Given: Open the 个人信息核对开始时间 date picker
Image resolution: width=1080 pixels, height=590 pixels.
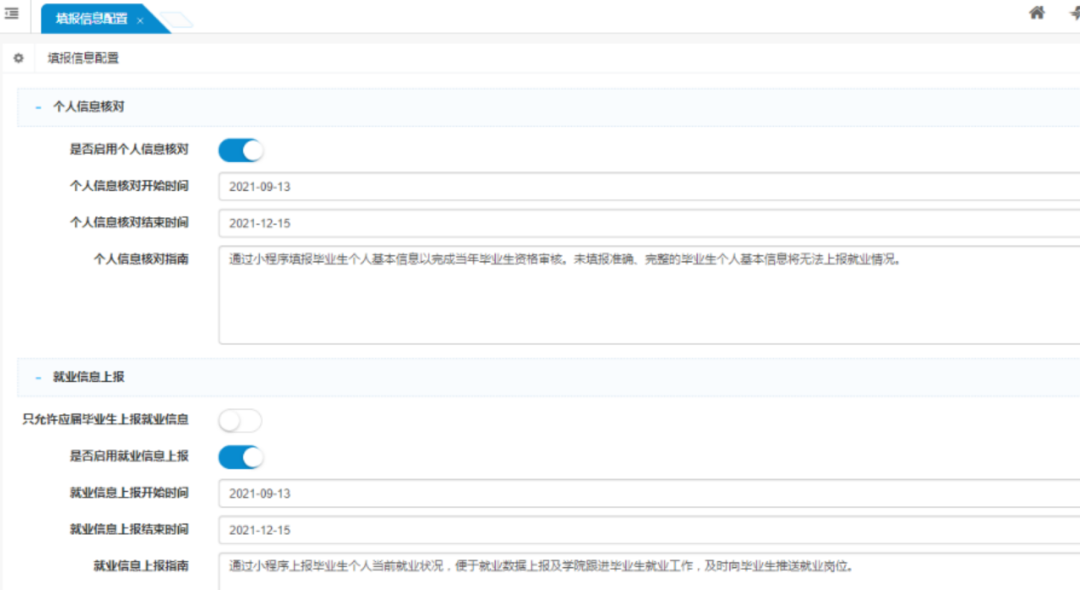Looking at the screenshot, I should [400, 186].
